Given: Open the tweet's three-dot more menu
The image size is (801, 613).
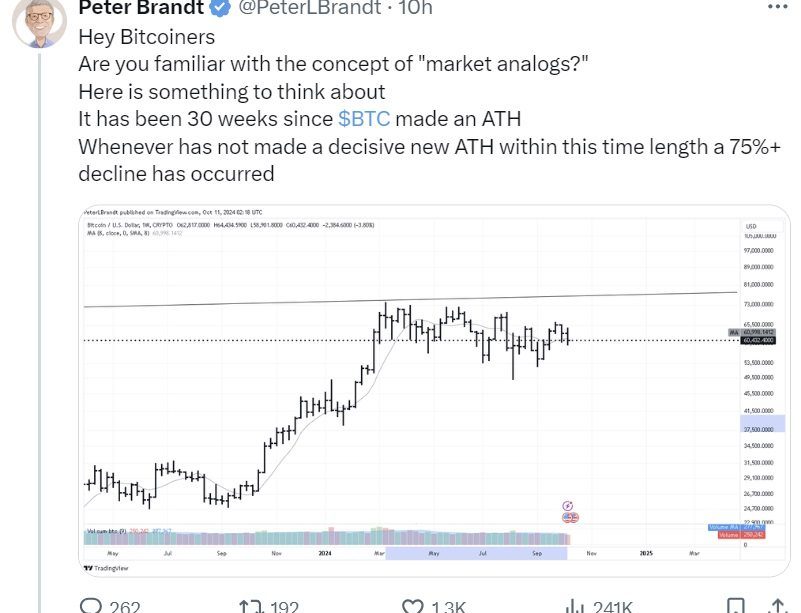Looking at the screenshot, I should click(x=778, y=7).
